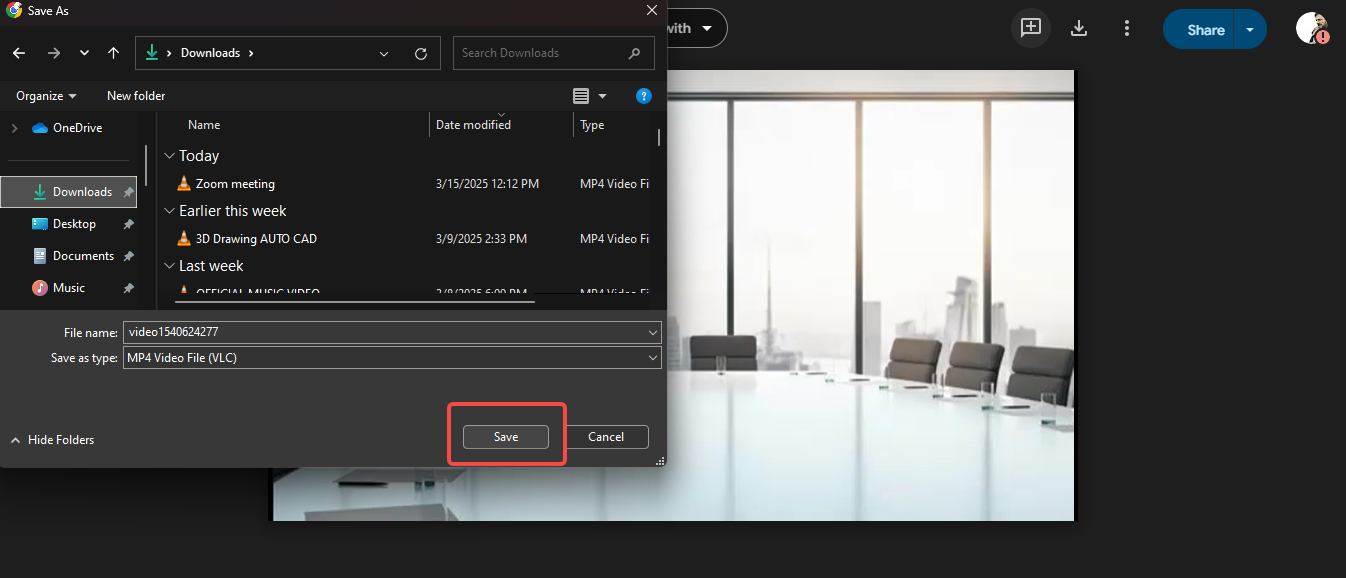Click the conference room video preview

pos(870,295)
